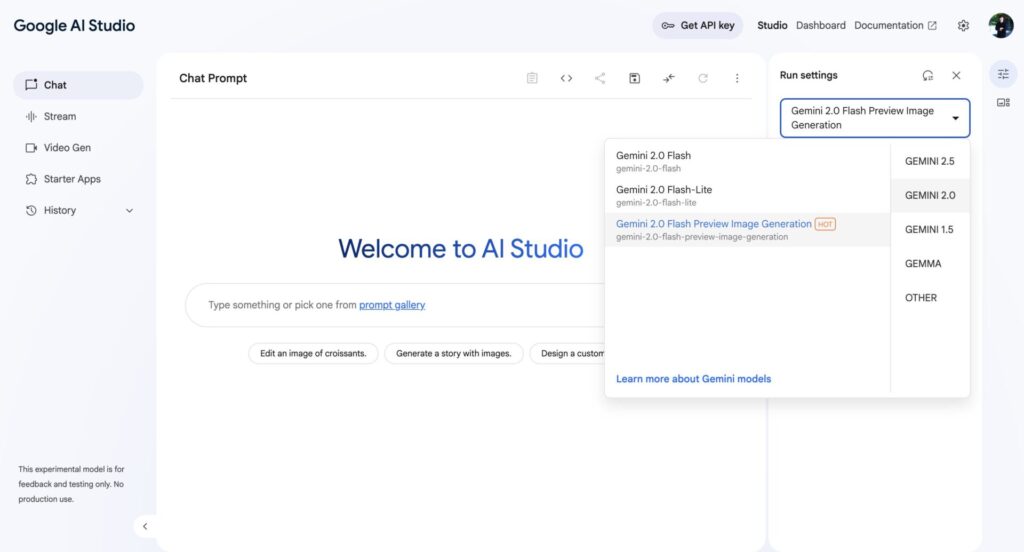Open the Documentation external link
The image size is (1024, 552).
[895, 25]
